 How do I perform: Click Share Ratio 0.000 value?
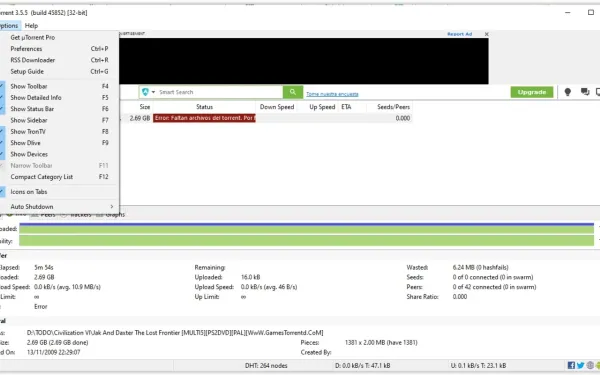pyautogui.click(x=460, y=297)
